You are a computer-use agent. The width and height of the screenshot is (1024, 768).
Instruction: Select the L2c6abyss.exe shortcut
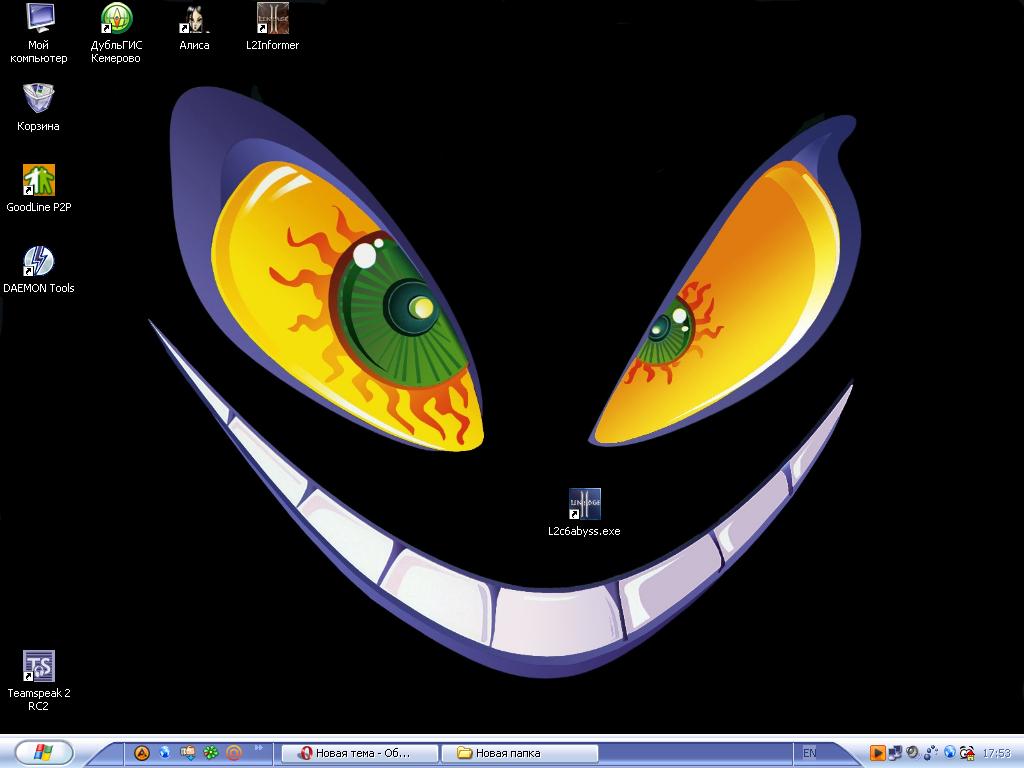tap(584, 513)
